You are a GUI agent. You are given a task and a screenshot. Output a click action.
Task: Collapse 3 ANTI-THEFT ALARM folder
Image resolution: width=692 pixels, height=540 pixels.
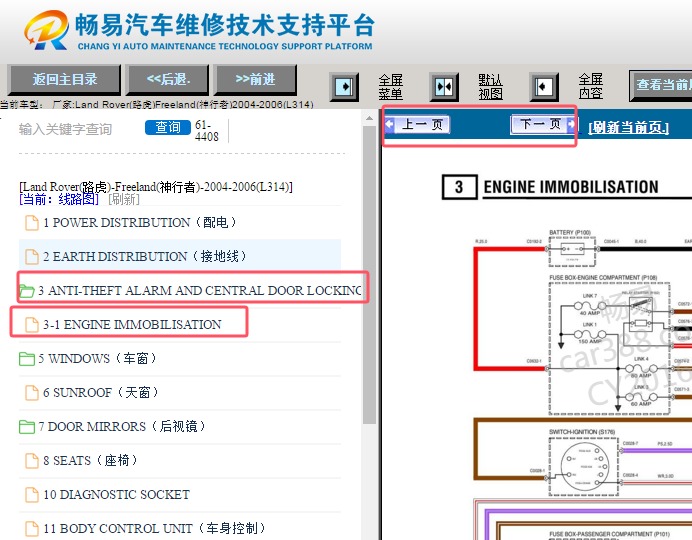point(199,290)
